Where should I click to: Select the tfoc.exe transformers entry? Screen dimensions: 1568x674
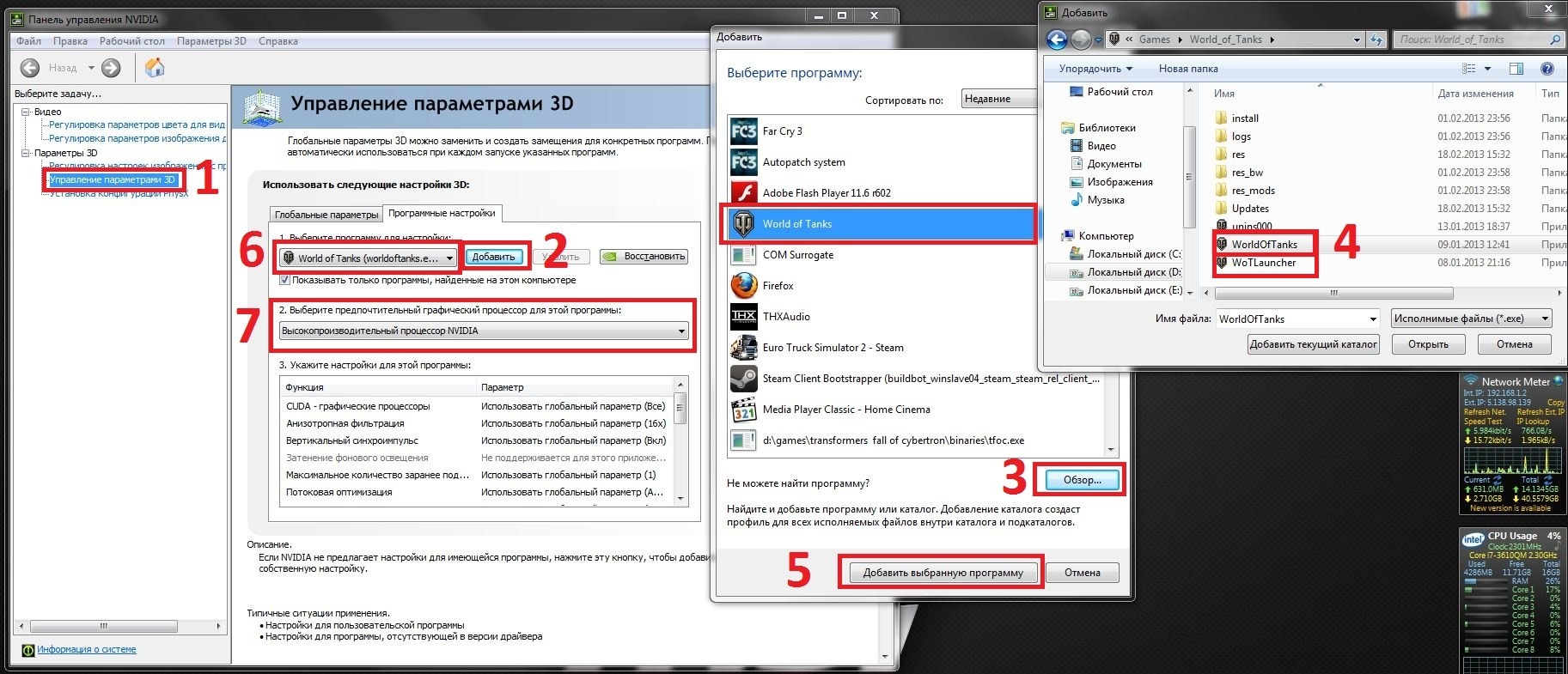click(916, 440)
